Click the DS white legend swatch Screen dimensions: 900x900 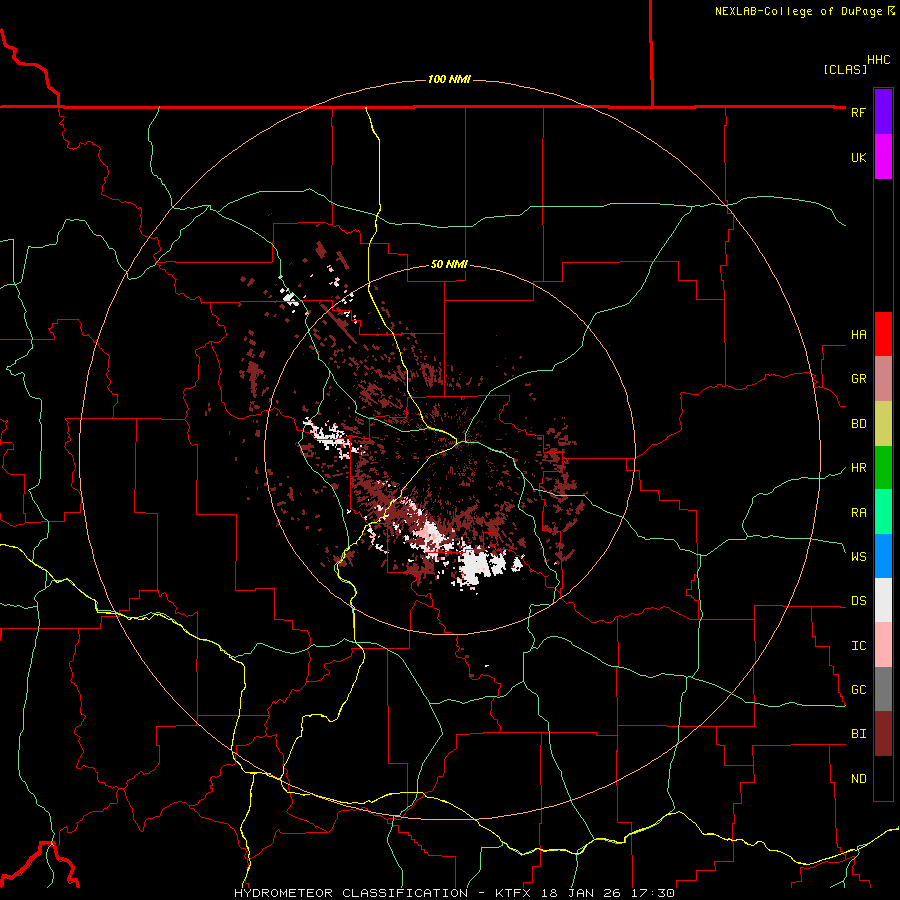[x=883, y=600]
